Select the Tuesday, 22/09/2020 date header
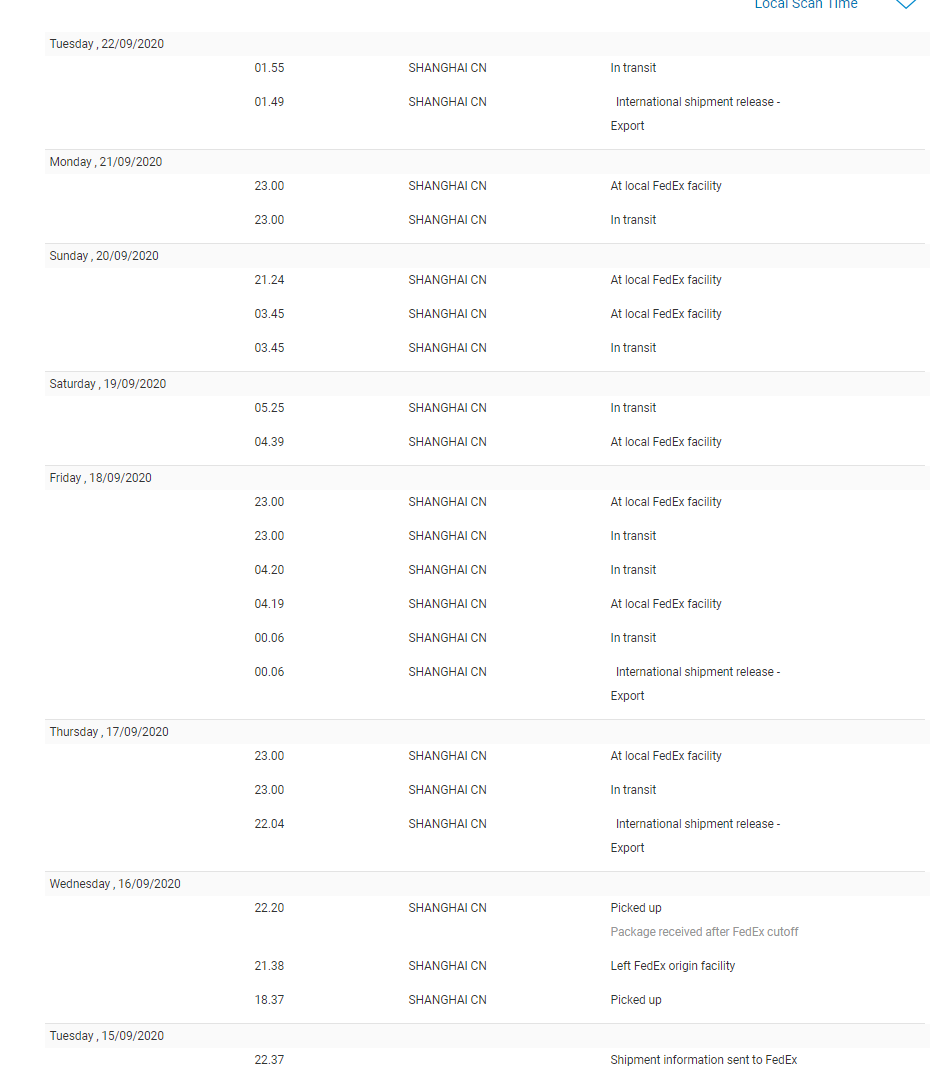Viewport: 931px width, 1080px height. tap(107, 44)
